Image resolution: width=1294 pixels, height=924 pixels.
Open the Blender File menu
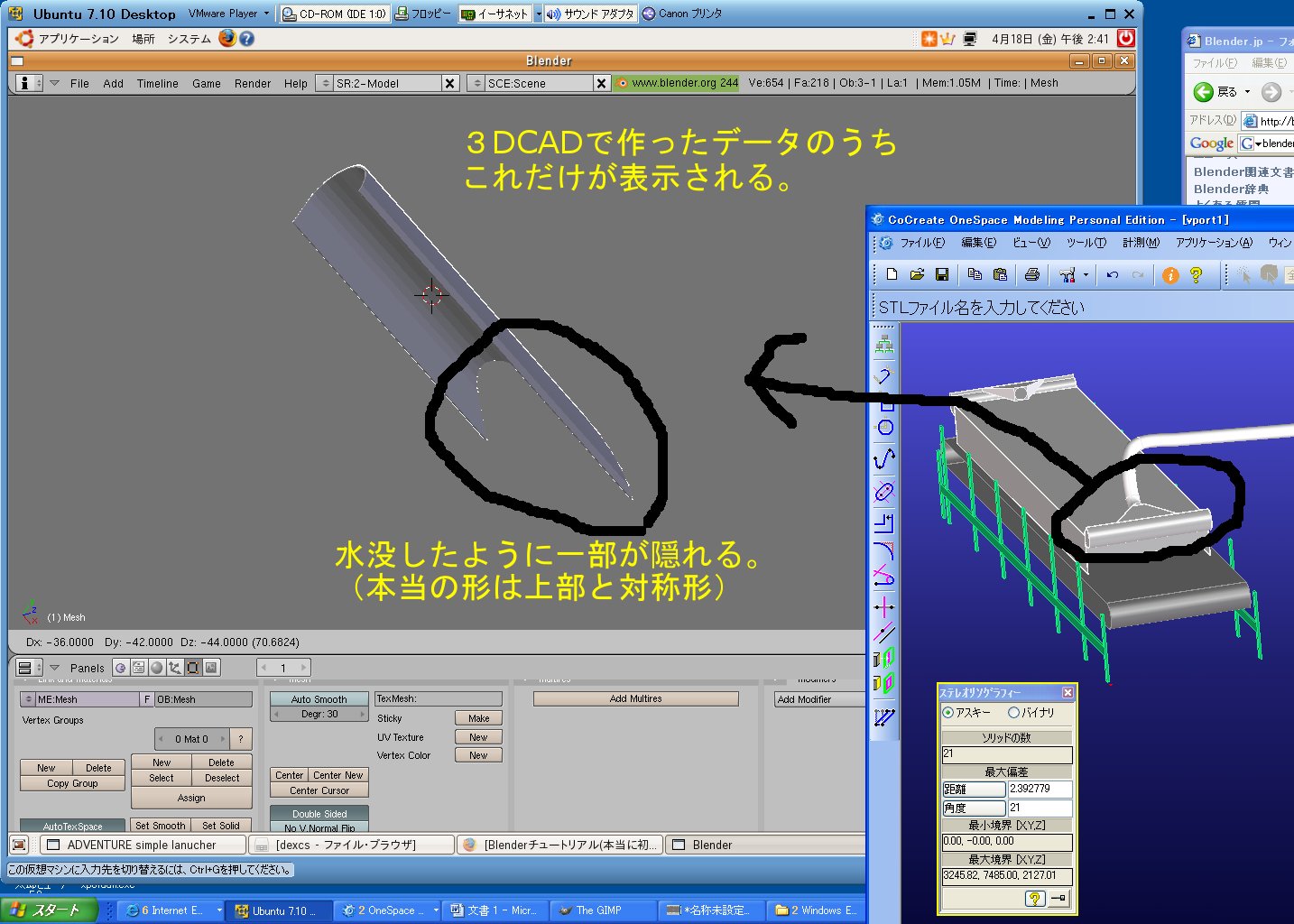pyautogui.click(x=79, y=83)
